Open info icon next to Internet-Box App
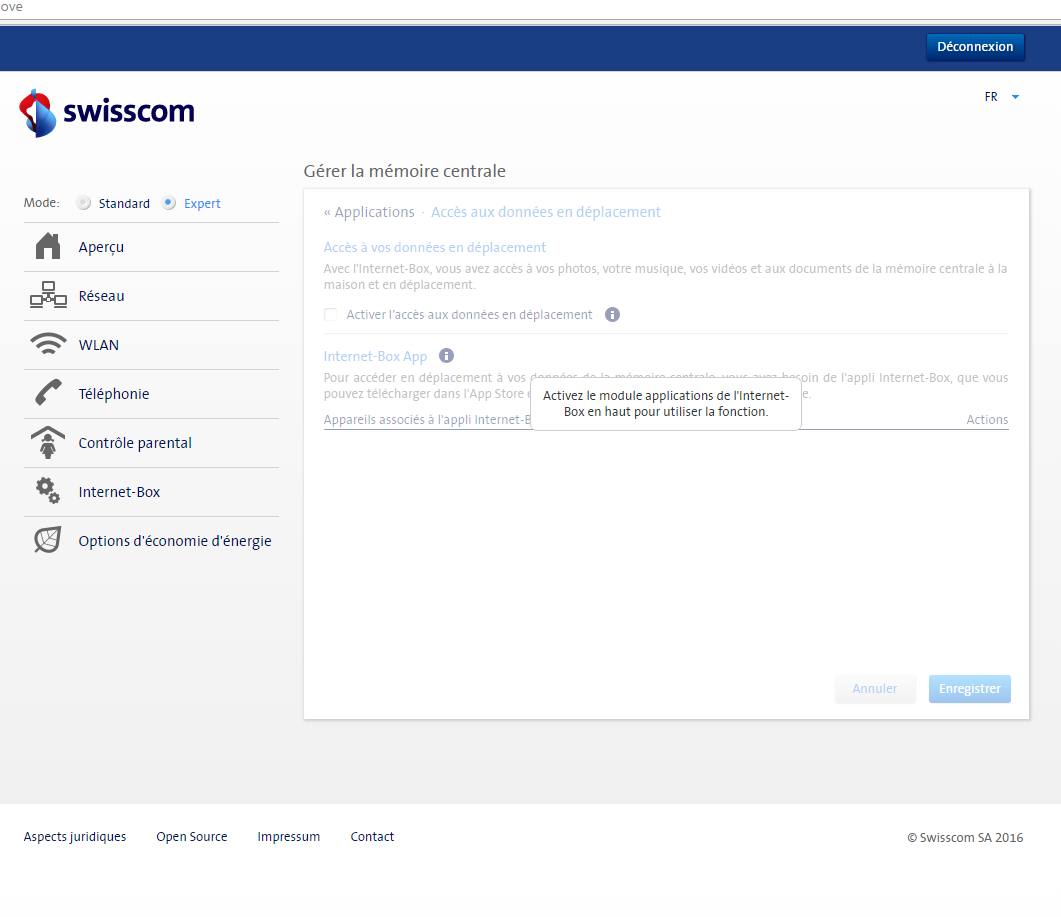Screen dimensions: 1061x917 click(446, 355)
